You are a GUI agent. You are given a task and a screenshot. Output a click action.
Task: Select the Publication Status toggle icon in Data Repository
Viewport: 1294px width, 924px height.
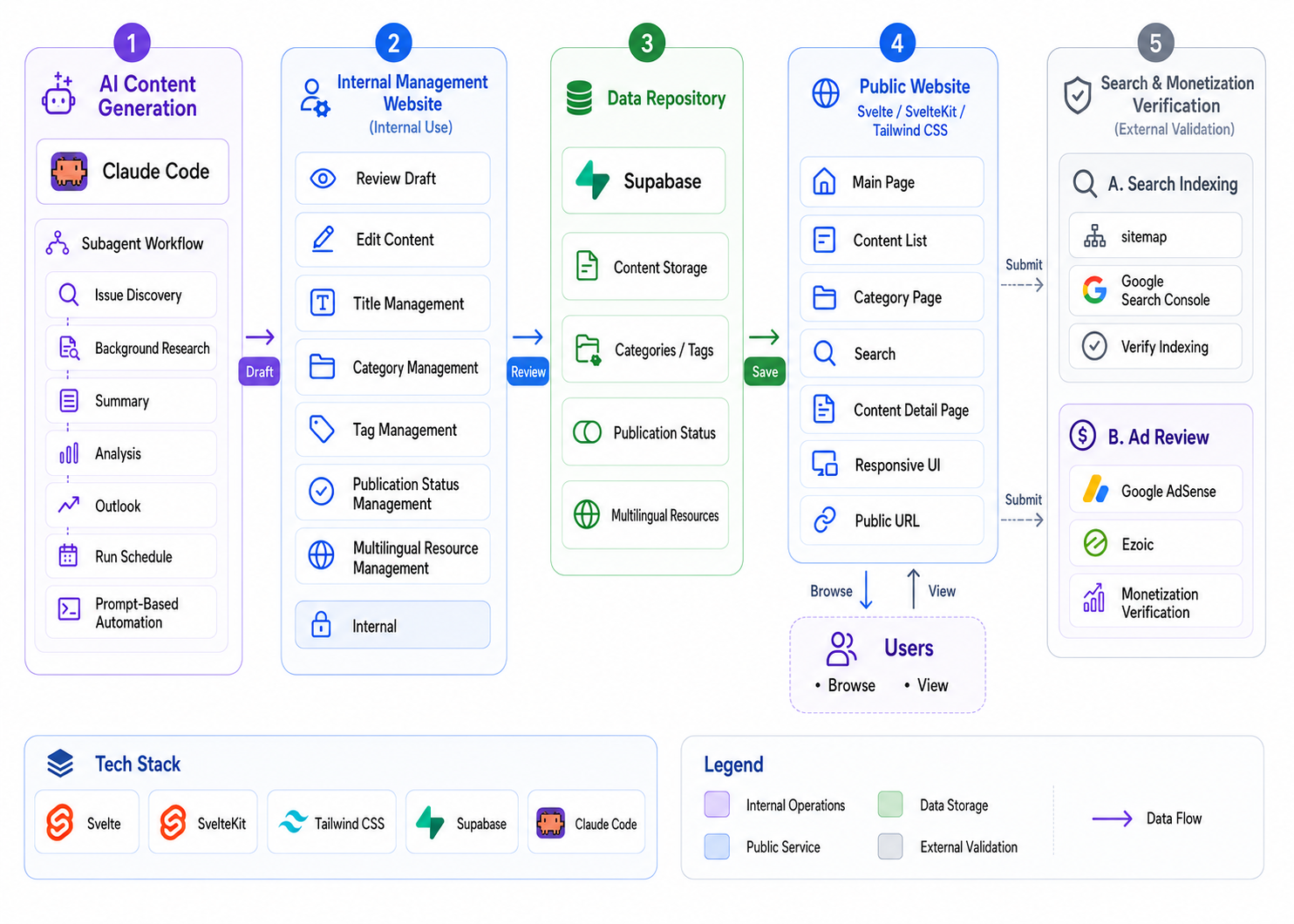click(x=588, y=432)
